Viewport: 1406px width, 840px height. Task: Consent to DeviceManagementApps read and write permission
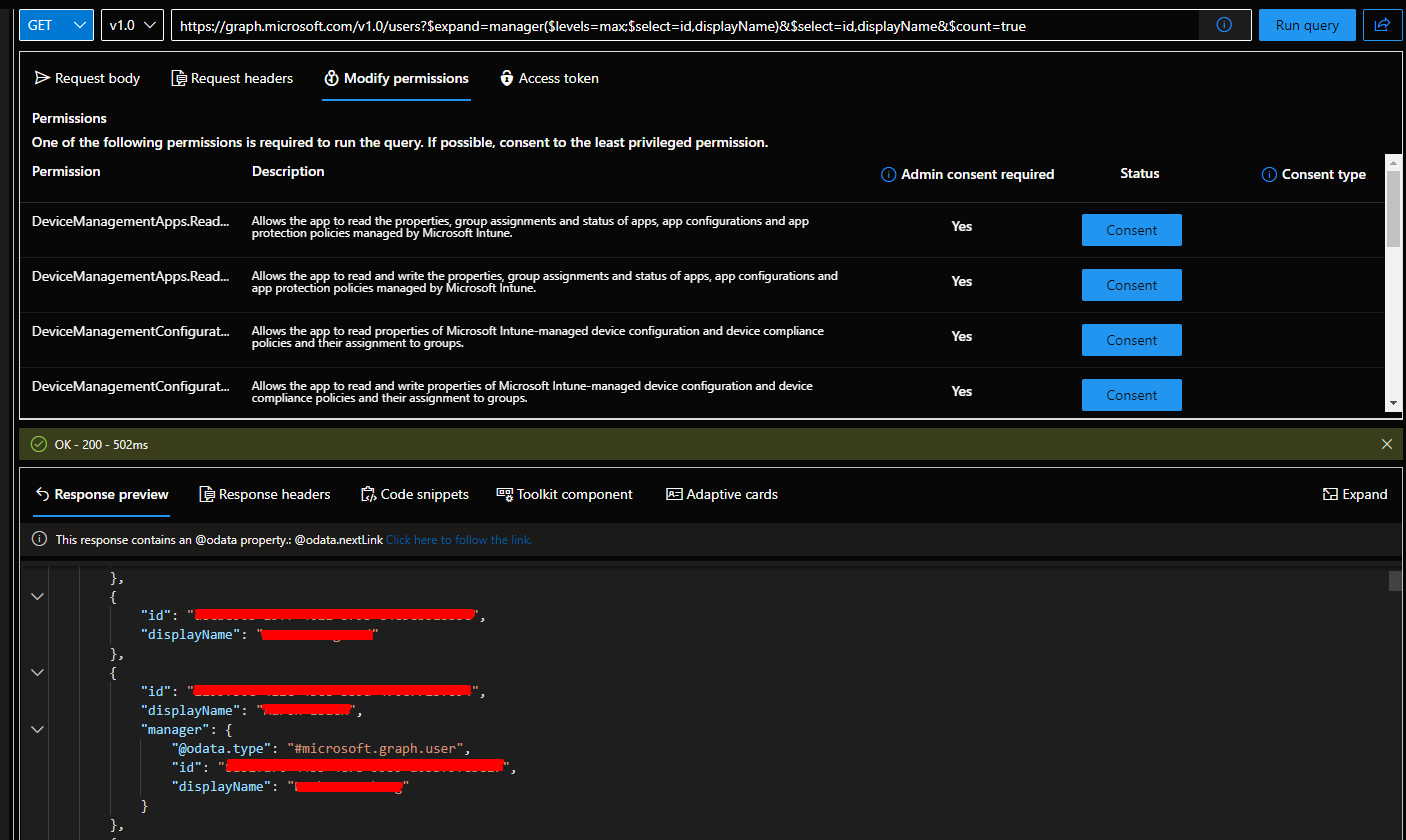click(1132, 285)
